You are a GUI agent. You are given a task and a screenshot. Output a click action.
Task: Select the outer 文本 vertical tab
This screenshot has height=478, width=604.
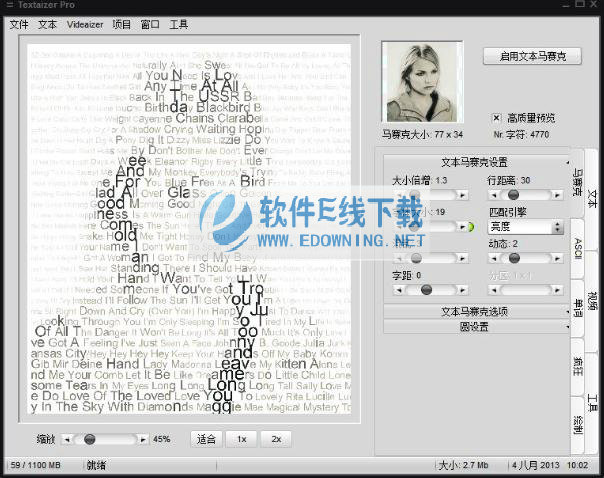(x=592, y=199)
